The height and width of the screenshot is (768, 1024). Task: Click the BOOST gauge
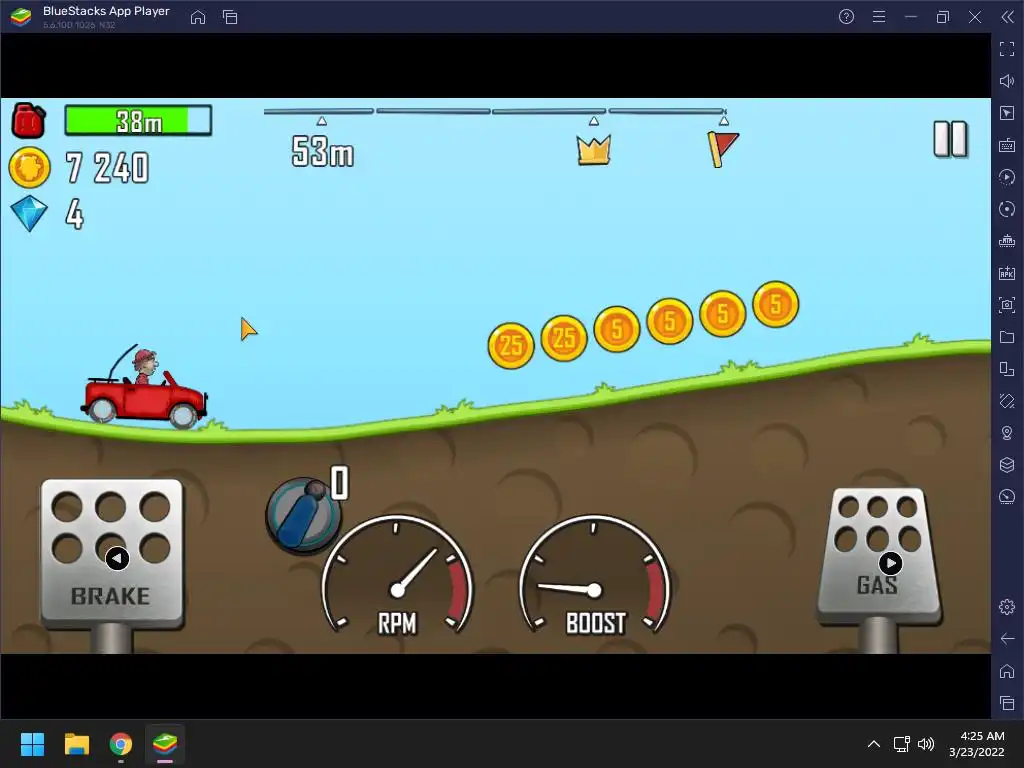coord(595,576)
